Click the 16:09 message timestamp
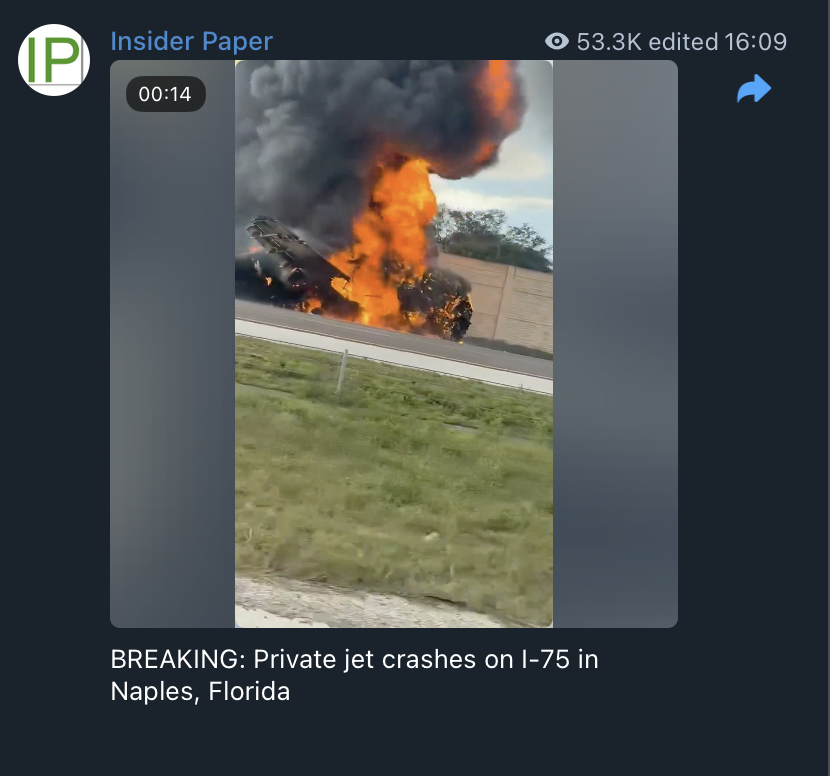 755,42
